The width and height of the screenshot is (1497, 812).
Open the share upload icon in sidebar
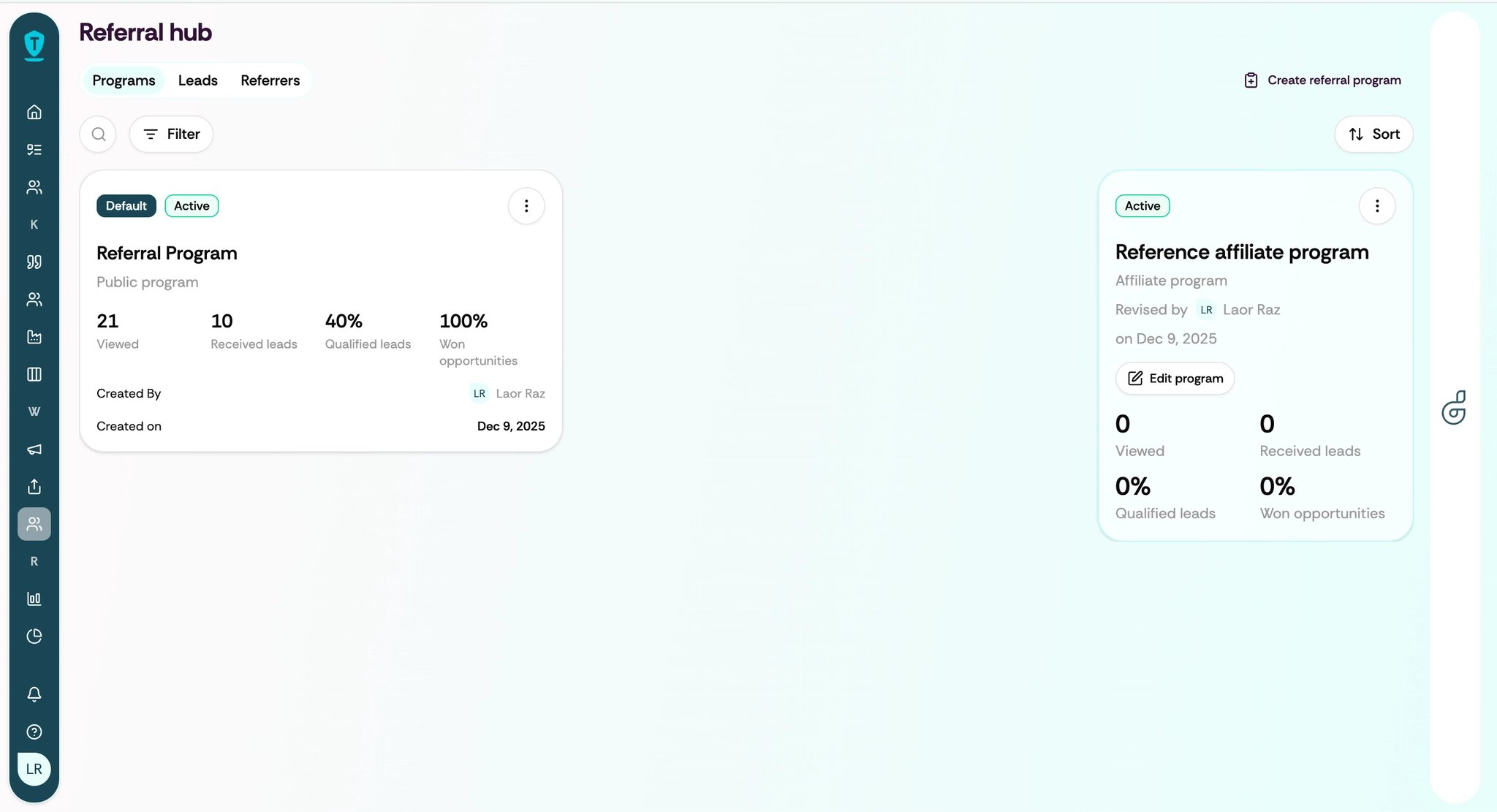(x=34, y=487)
